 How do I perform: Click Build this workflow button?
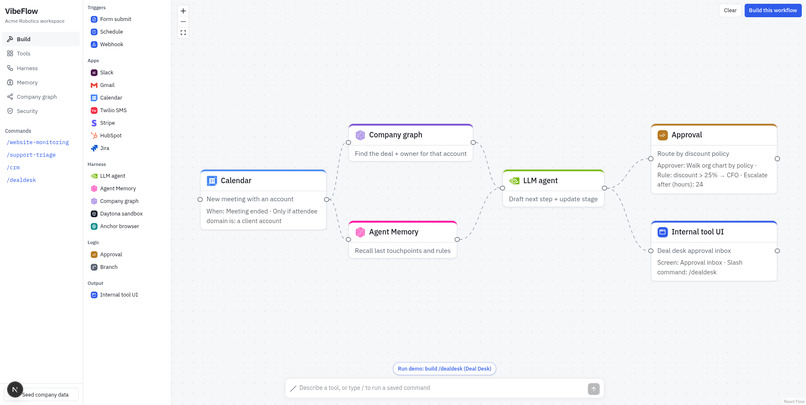pos(773,10)
